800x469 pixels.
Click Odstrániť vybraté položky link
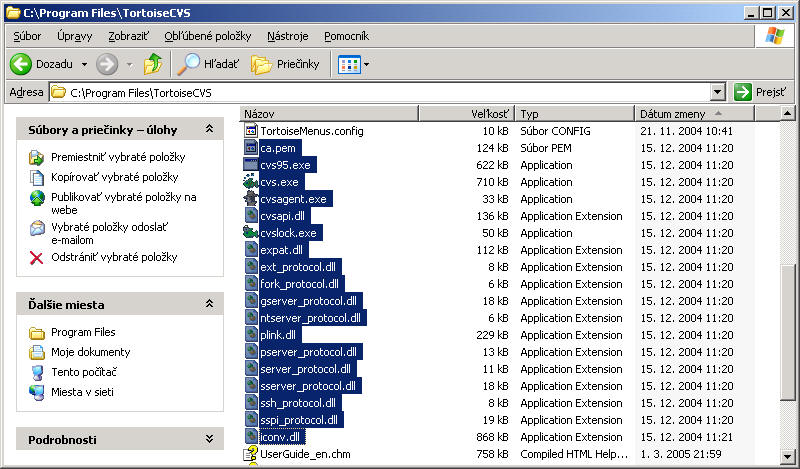pyautogui.click(x=114, y=257)
